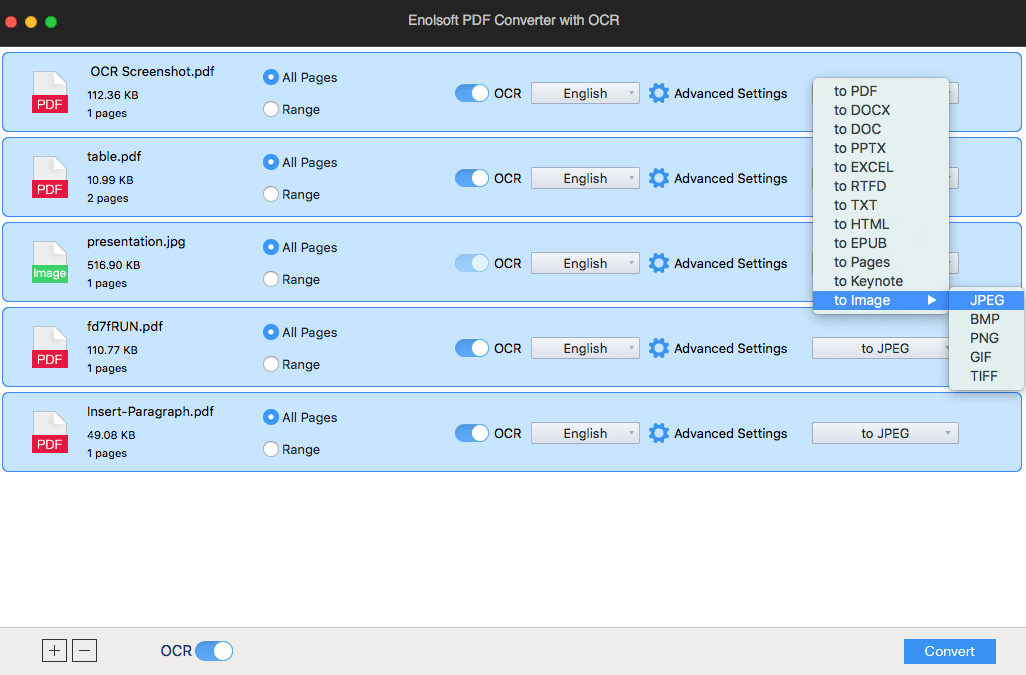Open English language dropdown for table.pdf
Viewport: 1026px width, 675px height.
[x=585, y=178]
